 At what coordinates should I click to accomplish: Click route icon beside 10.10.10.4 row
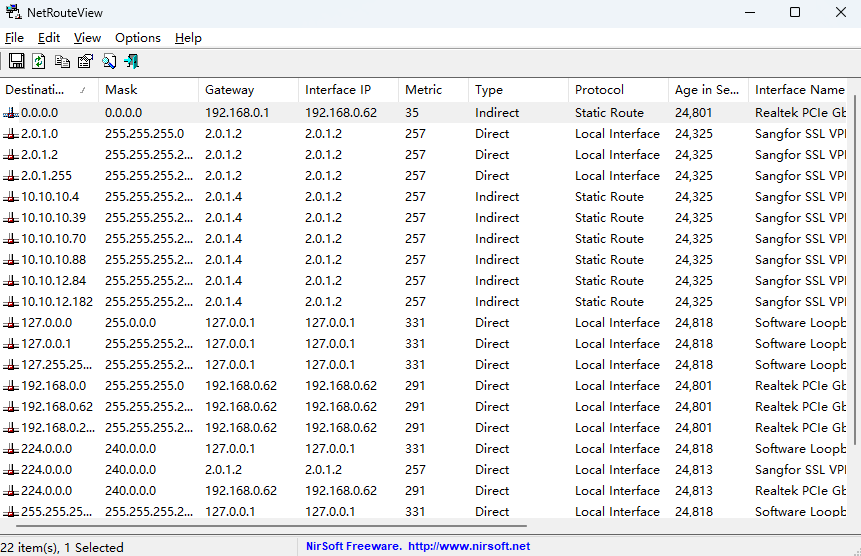point(11,197)
